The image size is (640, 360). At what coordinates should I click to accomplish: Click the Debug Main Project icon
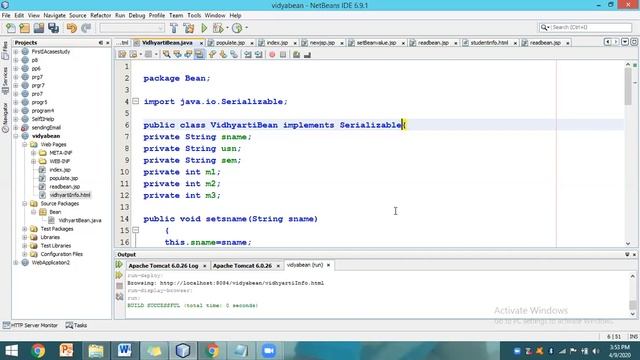218,28
